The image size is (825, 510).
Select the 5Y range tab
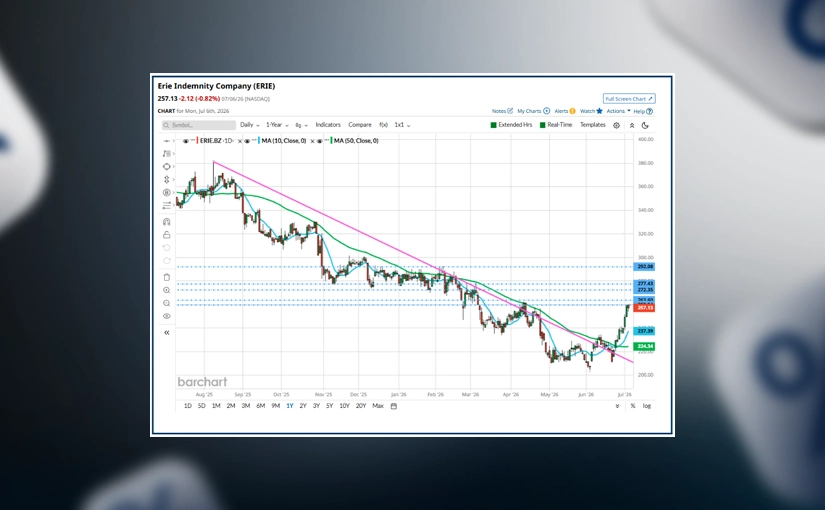tap(329, 406)
